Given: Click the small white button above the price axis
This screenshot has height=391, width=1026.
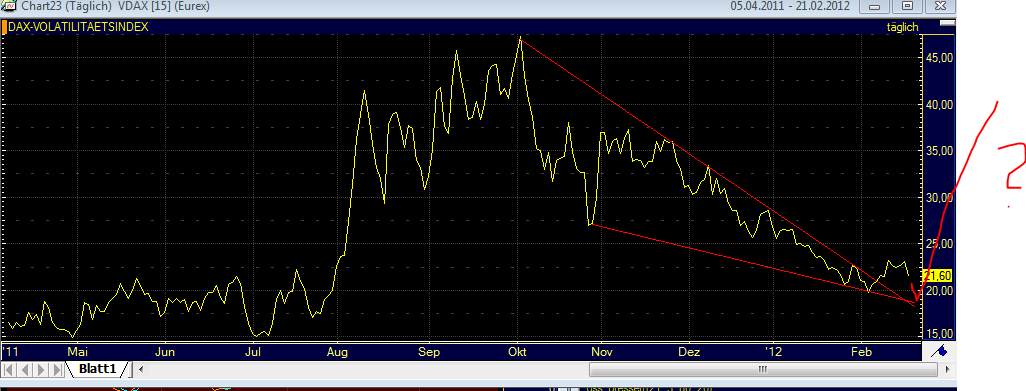Looking at the screenshot, I should coord(947,24).
